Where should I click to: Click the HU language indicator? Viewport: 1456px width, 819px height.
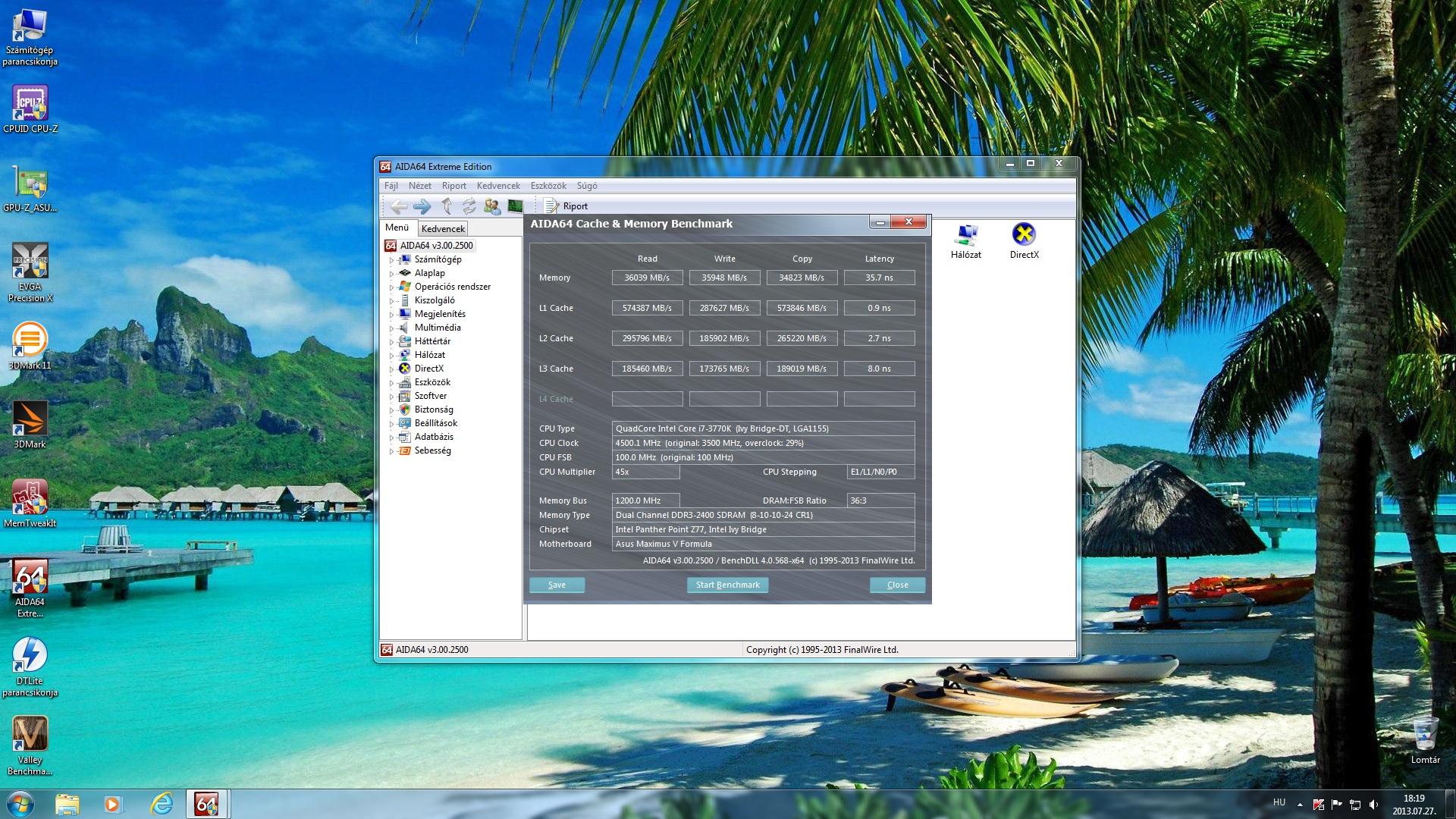(1279, 802)
